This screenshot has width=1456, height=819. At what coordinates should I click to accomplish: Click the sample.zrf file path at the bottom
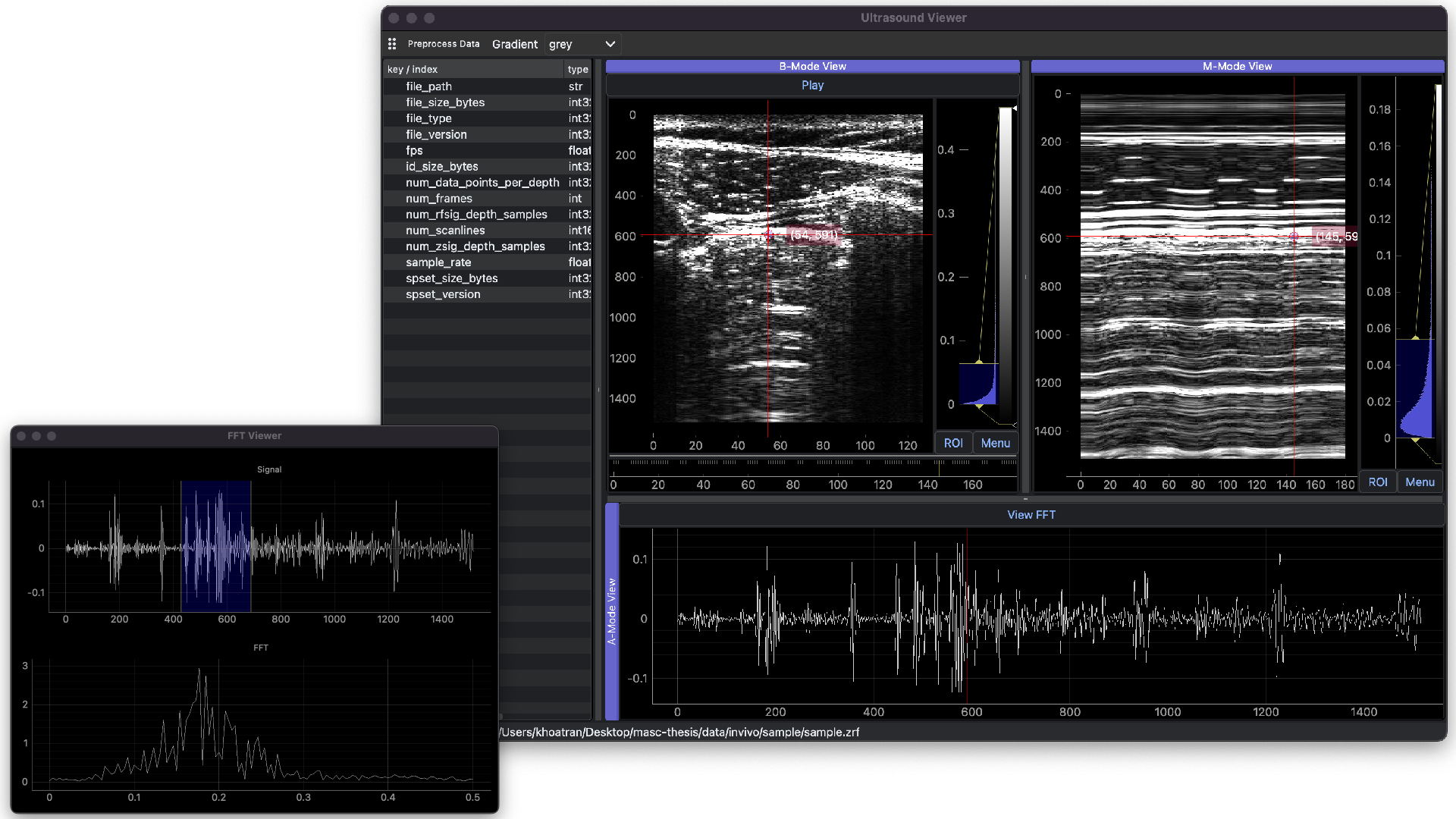[679, 732]
